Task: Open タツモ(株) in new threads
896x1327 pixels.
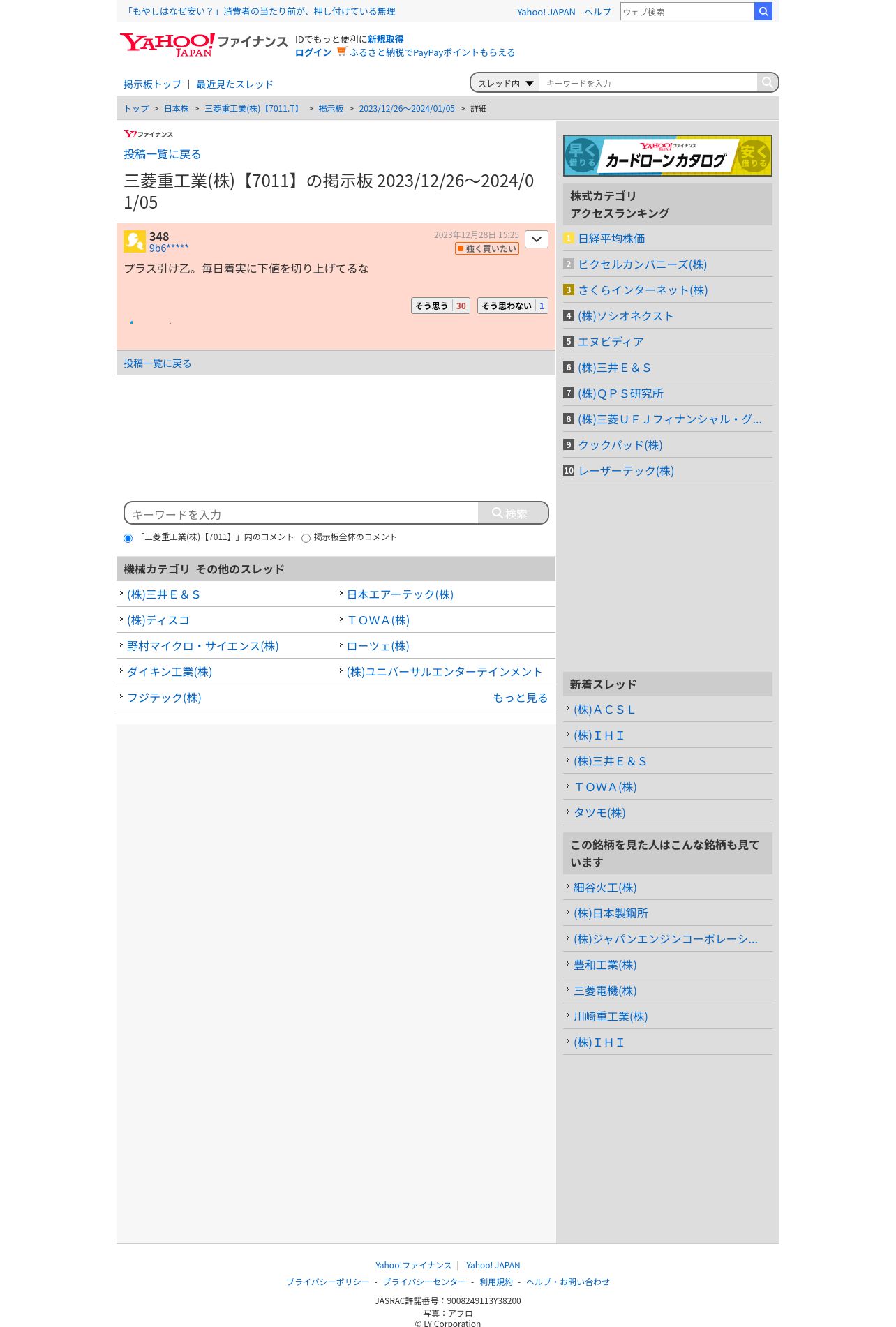Action: tap(599, 813)
